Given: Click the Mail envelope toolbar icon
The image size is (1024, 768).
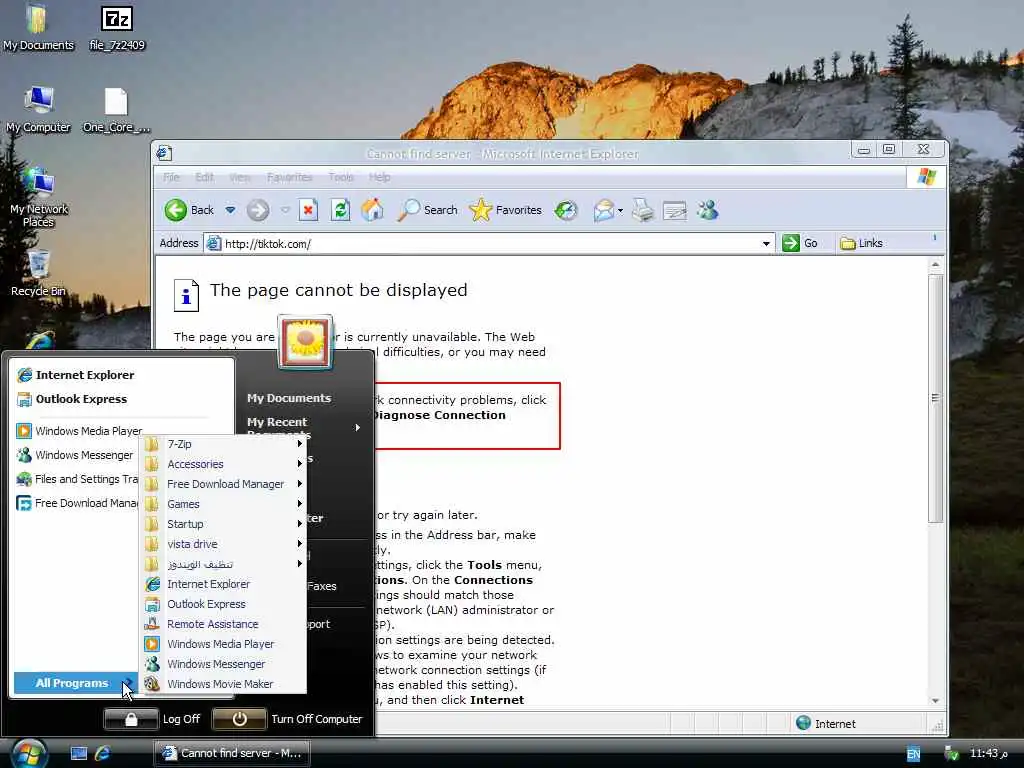Looking at the screenshot, I should (x=603, y=210).
